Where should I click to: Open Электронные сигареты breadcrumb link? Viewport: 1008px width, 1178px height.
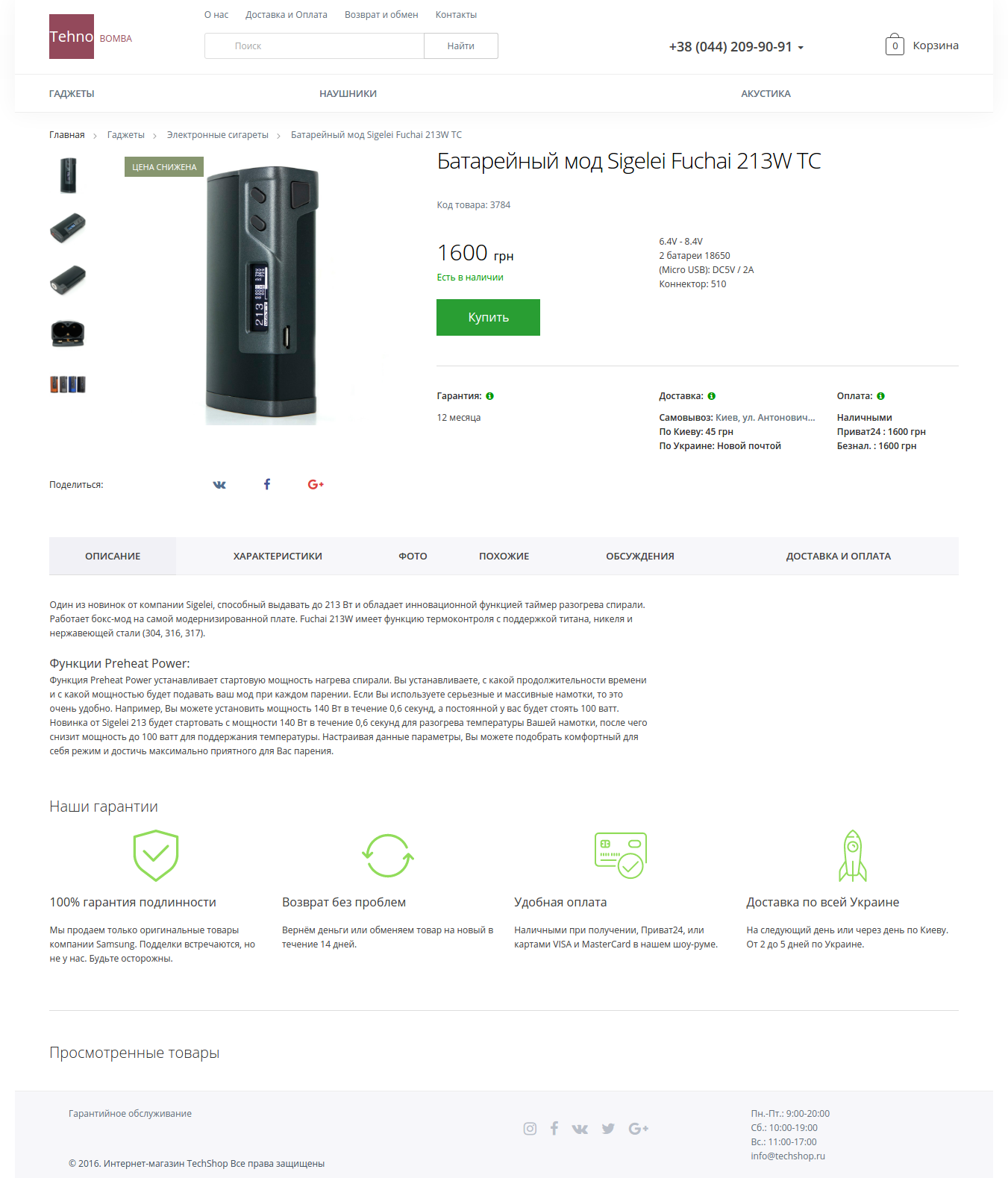click(x=218, y=135)
